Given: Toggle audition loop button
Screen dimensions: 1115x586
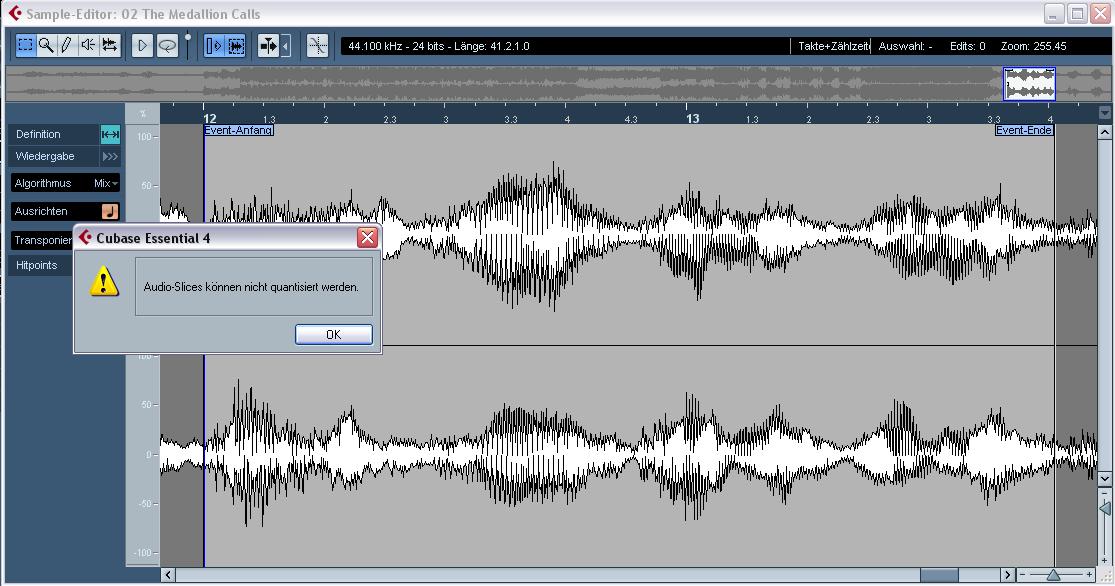Looking at the screenshot, I should click(167, 46).
